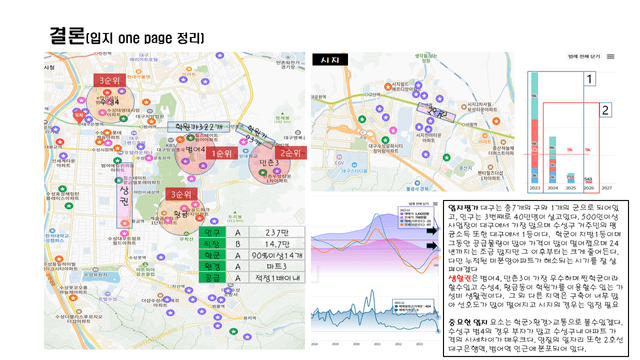This screenshot has width=640, height=360.
Task: Click the green 인구 table cell
Action: [x=212, y=232]
